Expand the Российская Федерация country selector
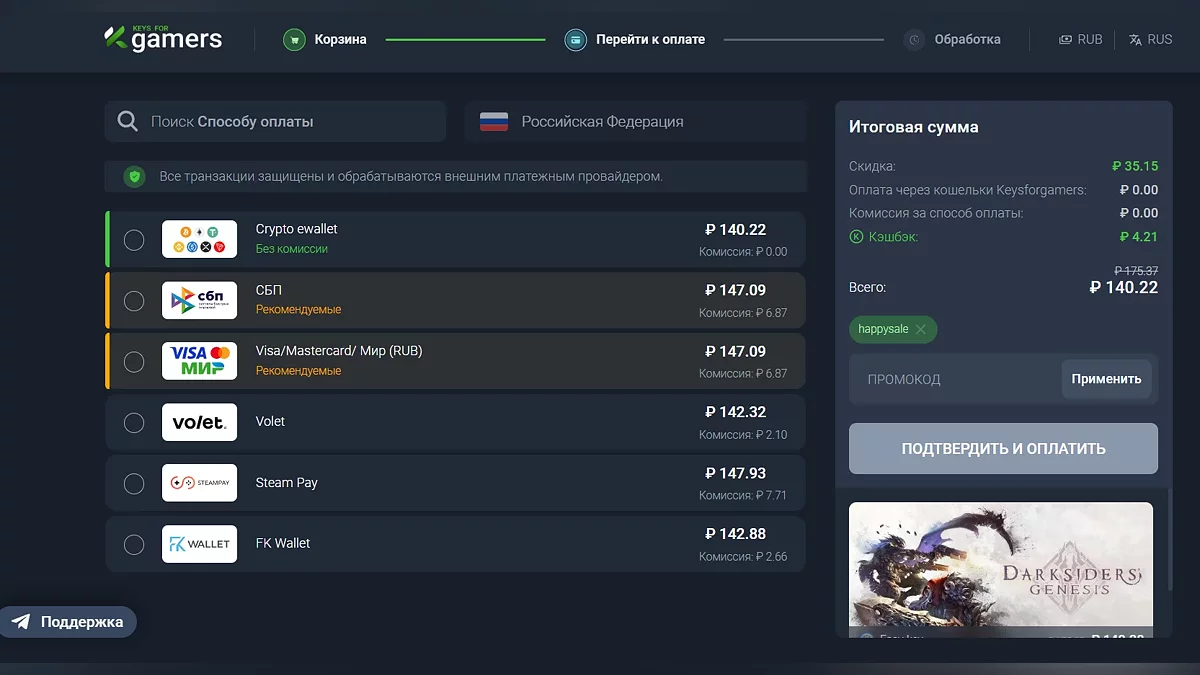1200x675 pixels. click(x=635, y=122)
